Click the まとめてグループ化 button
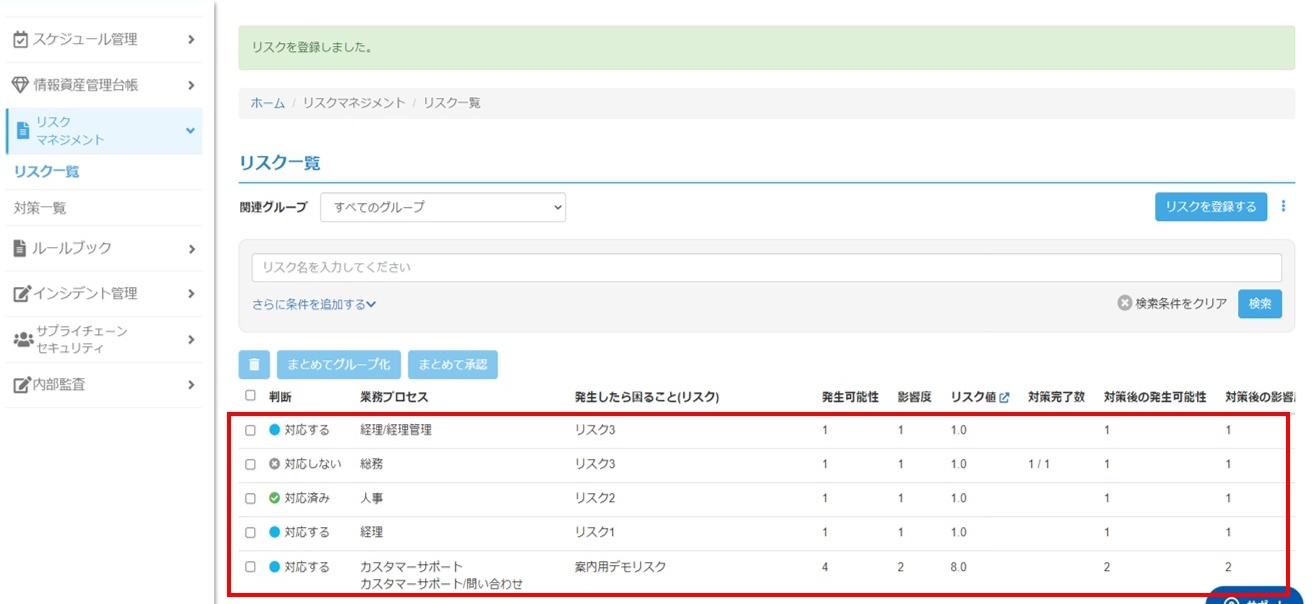Image resolution: width=1312 pixels, height=604 pixels. point(337,365)
